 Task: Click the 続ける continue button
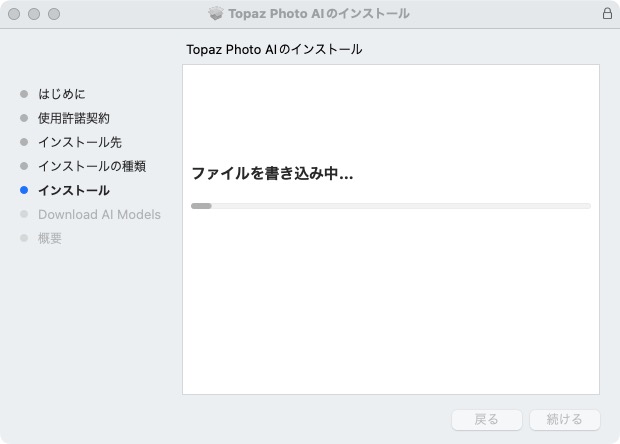(565, 419)
